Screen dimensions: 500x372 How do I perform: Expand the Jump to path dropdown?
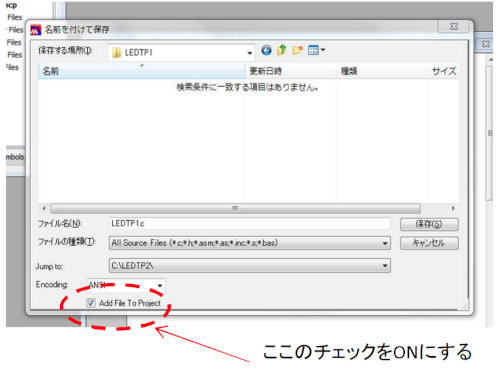point(385,266)
